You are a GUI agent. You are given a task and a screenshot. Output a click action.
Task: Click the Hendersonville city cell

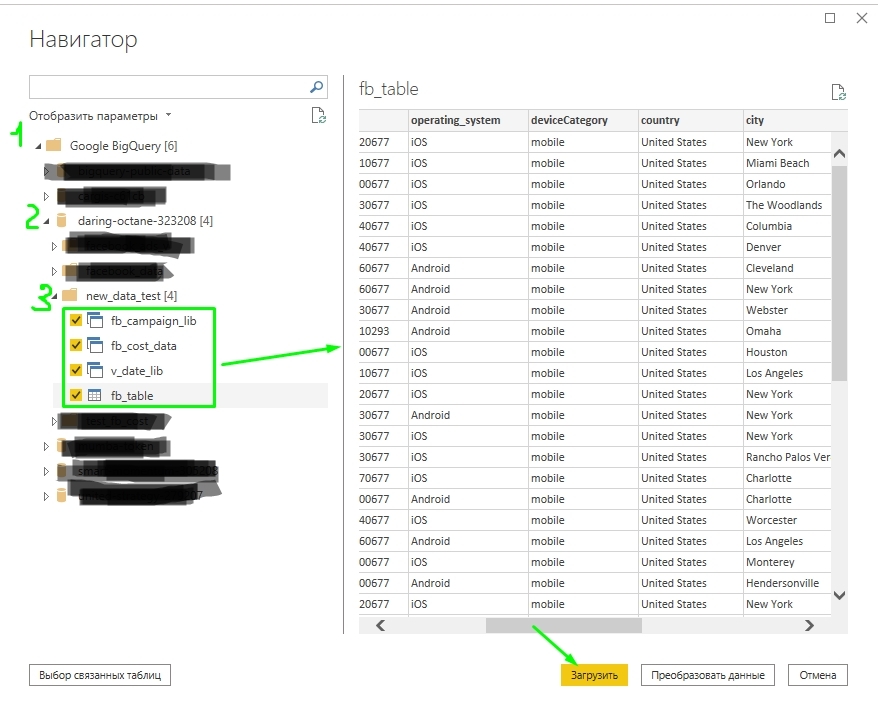(x=787, y=583)
